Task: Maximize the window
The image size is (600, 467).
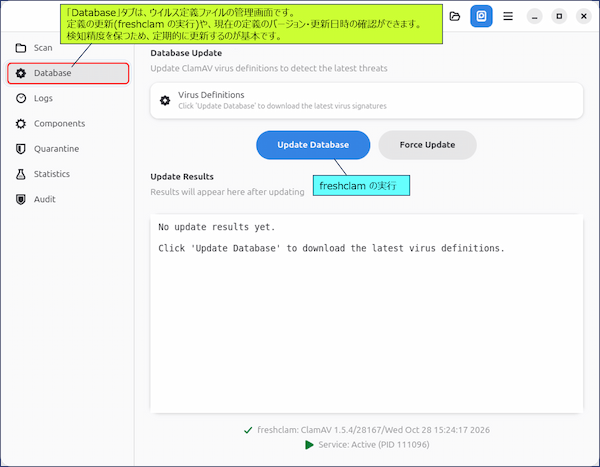Action: pos(559,16)
